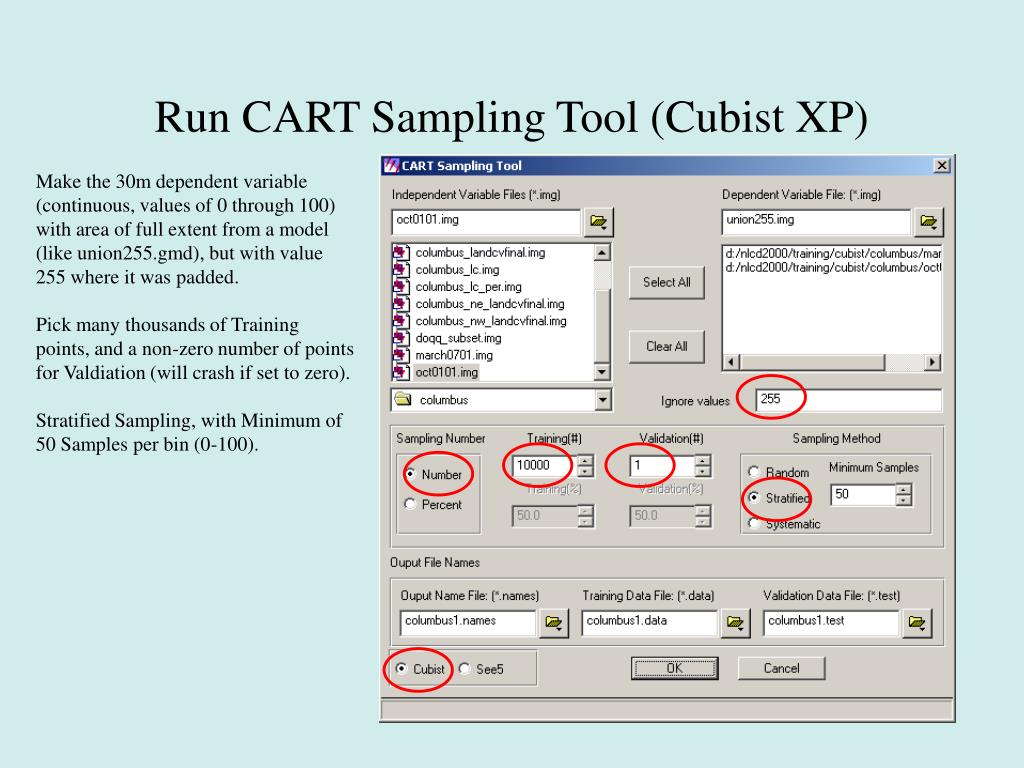Click file list scrollbar up arrow
Image resolution: width=1024 pixels, height=768 pixels.
coord(602,252)
